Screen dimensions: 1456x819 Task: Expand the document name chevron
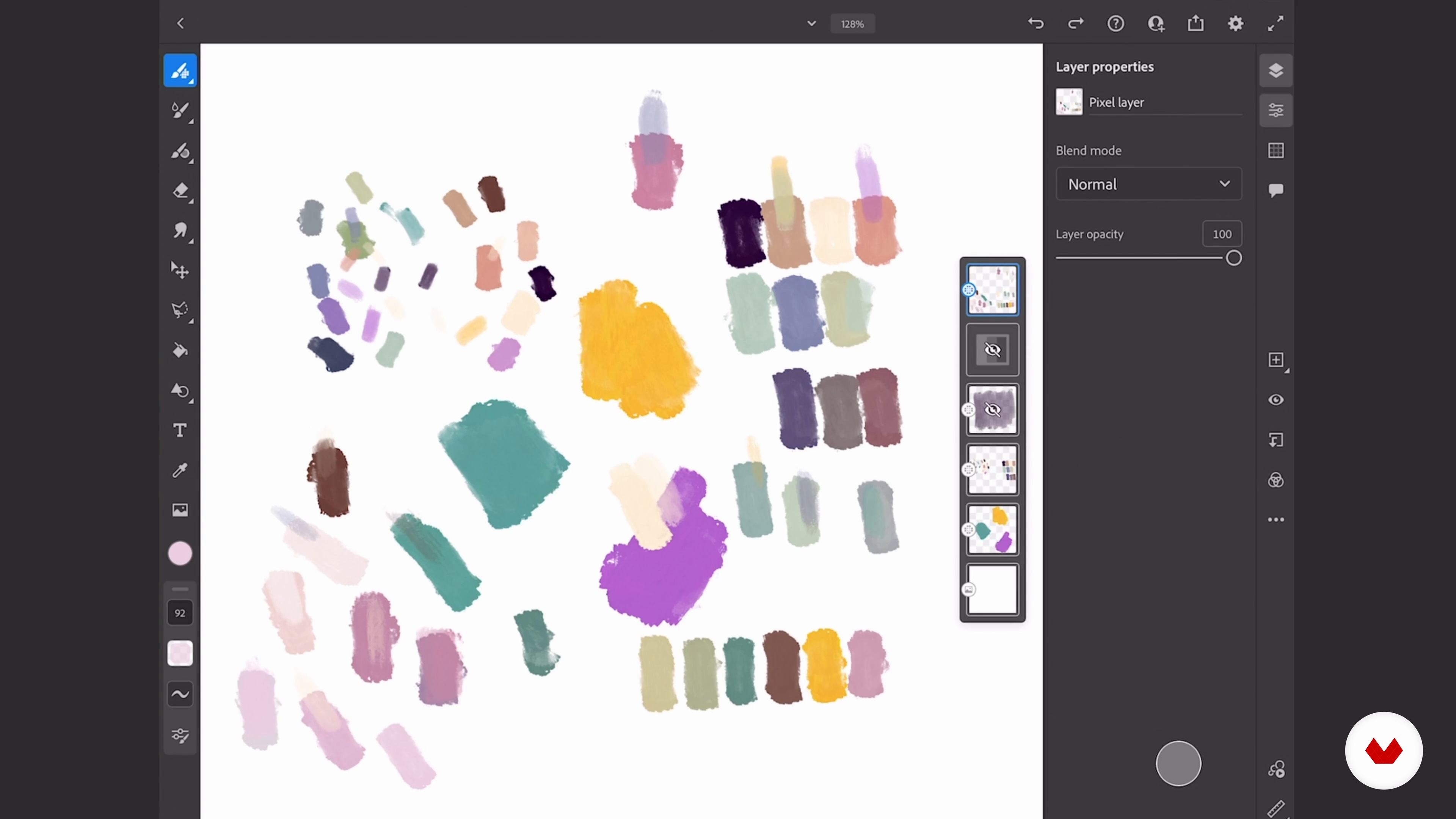click(812, 24)
